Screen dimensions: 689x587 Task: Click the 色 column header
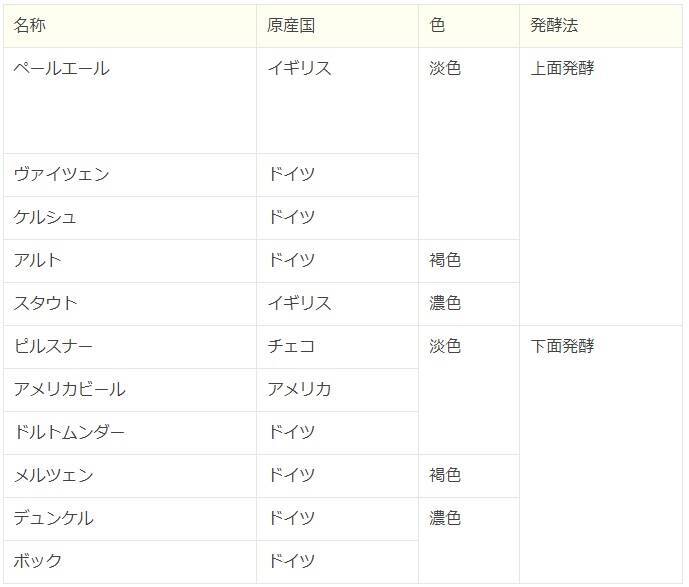pos(437,26)
